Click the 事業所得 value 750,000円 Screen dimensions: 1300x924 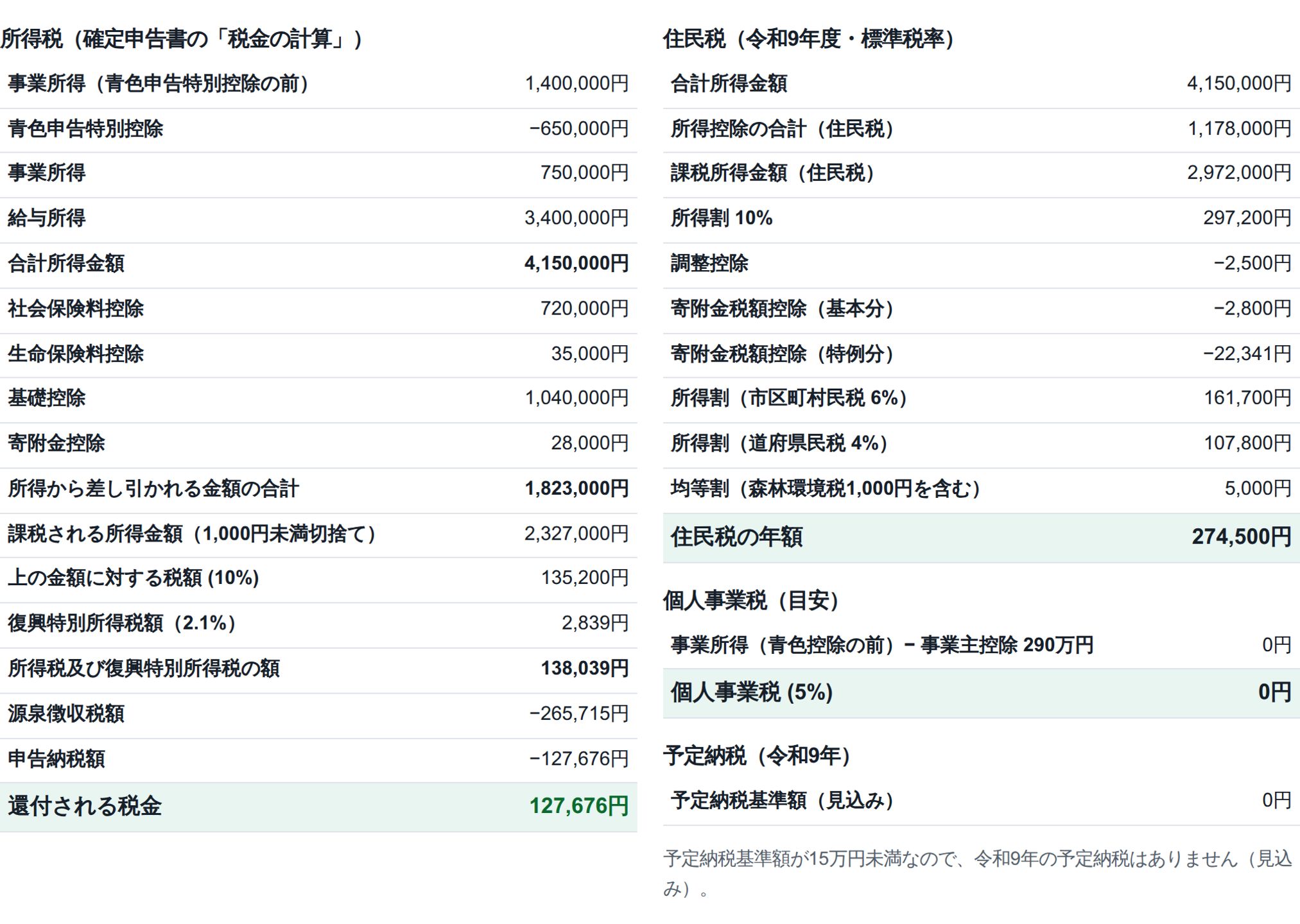pyautogui.click(x=584, y=173)
